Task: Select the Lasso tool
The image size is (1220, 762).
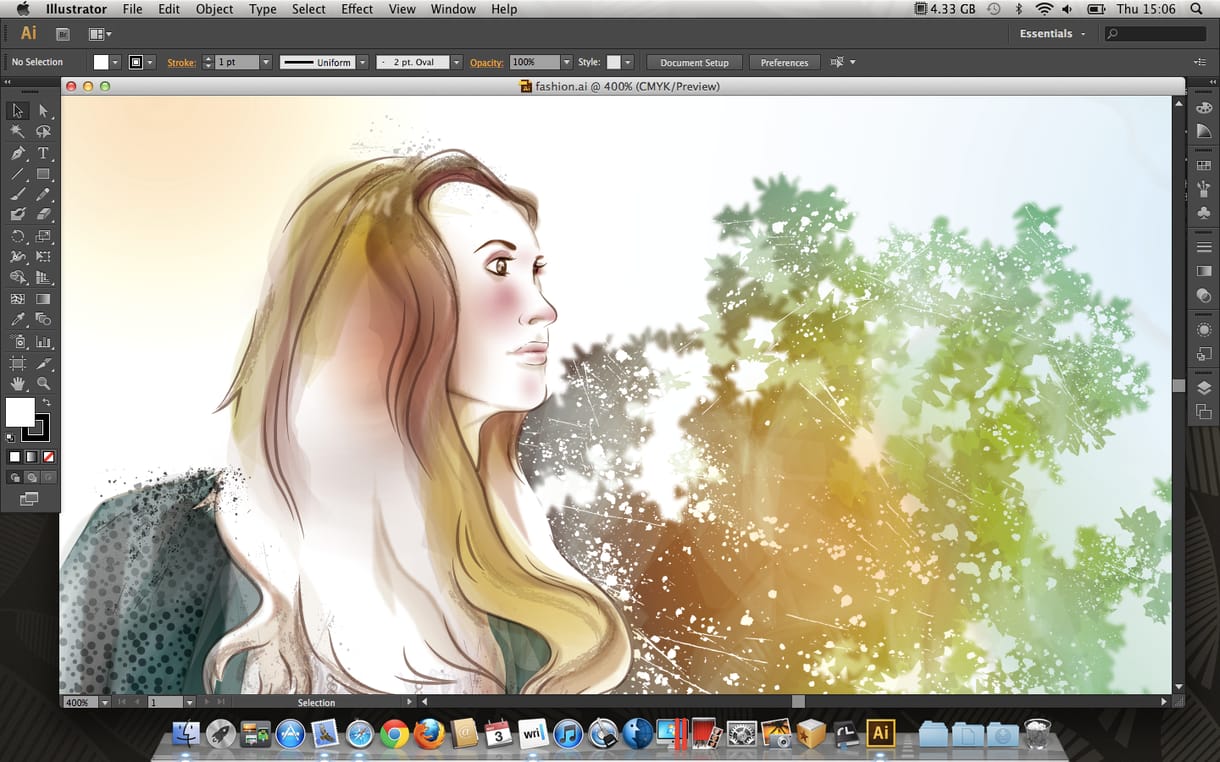Action: pos(43,131)
